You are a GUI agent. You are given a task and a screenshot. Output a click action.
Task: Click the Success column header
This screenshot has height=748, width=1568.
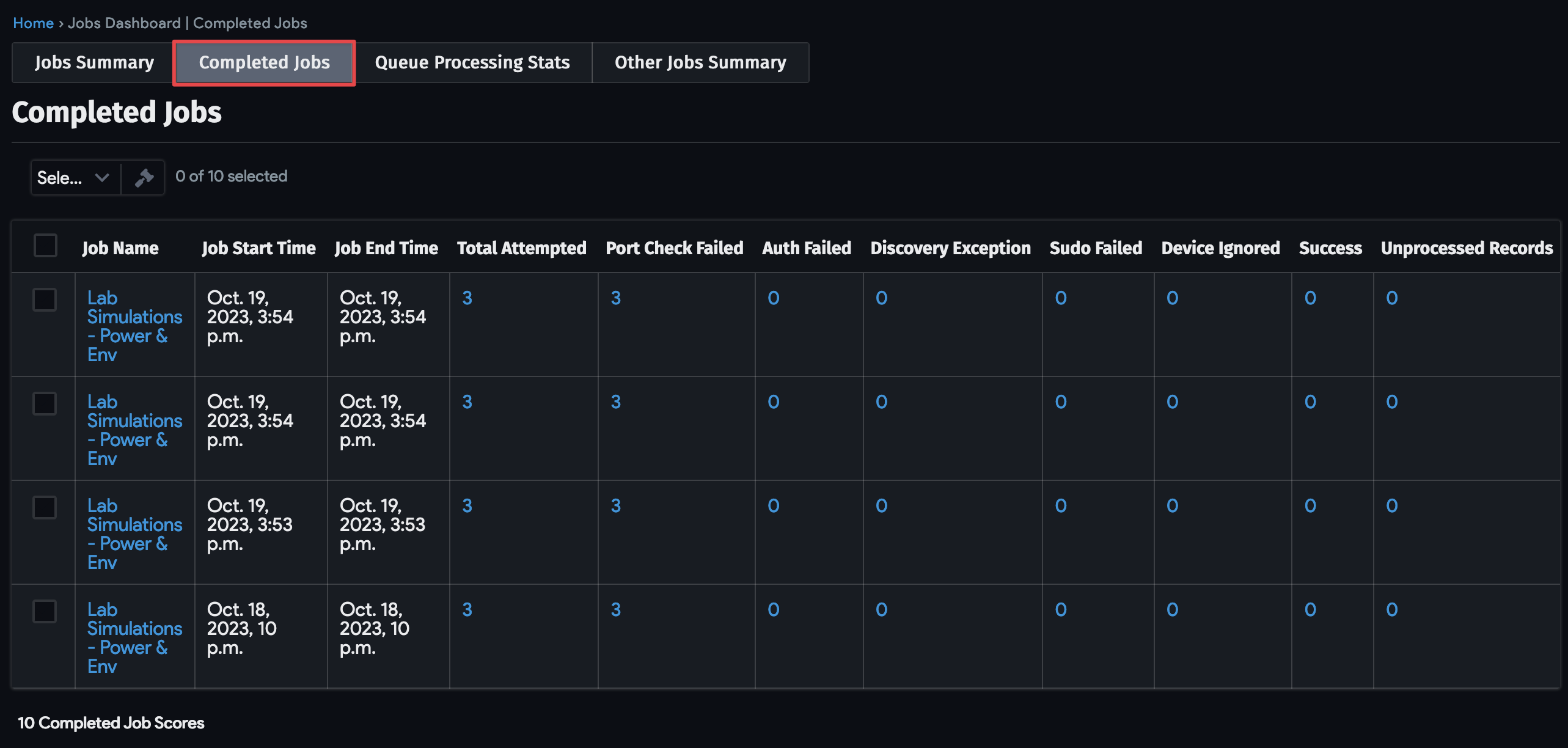[x=1330, y=248]
